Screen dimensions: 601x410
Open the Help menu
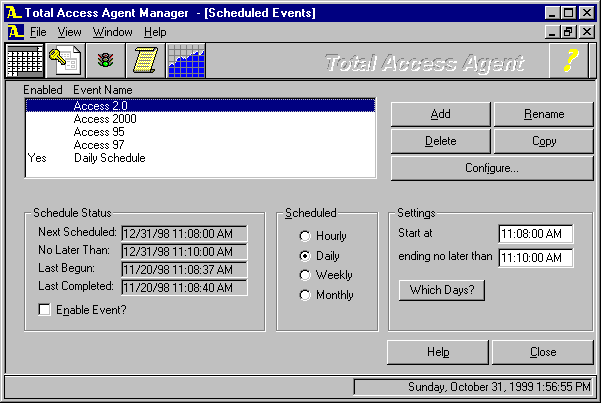[x=155, y=32]
